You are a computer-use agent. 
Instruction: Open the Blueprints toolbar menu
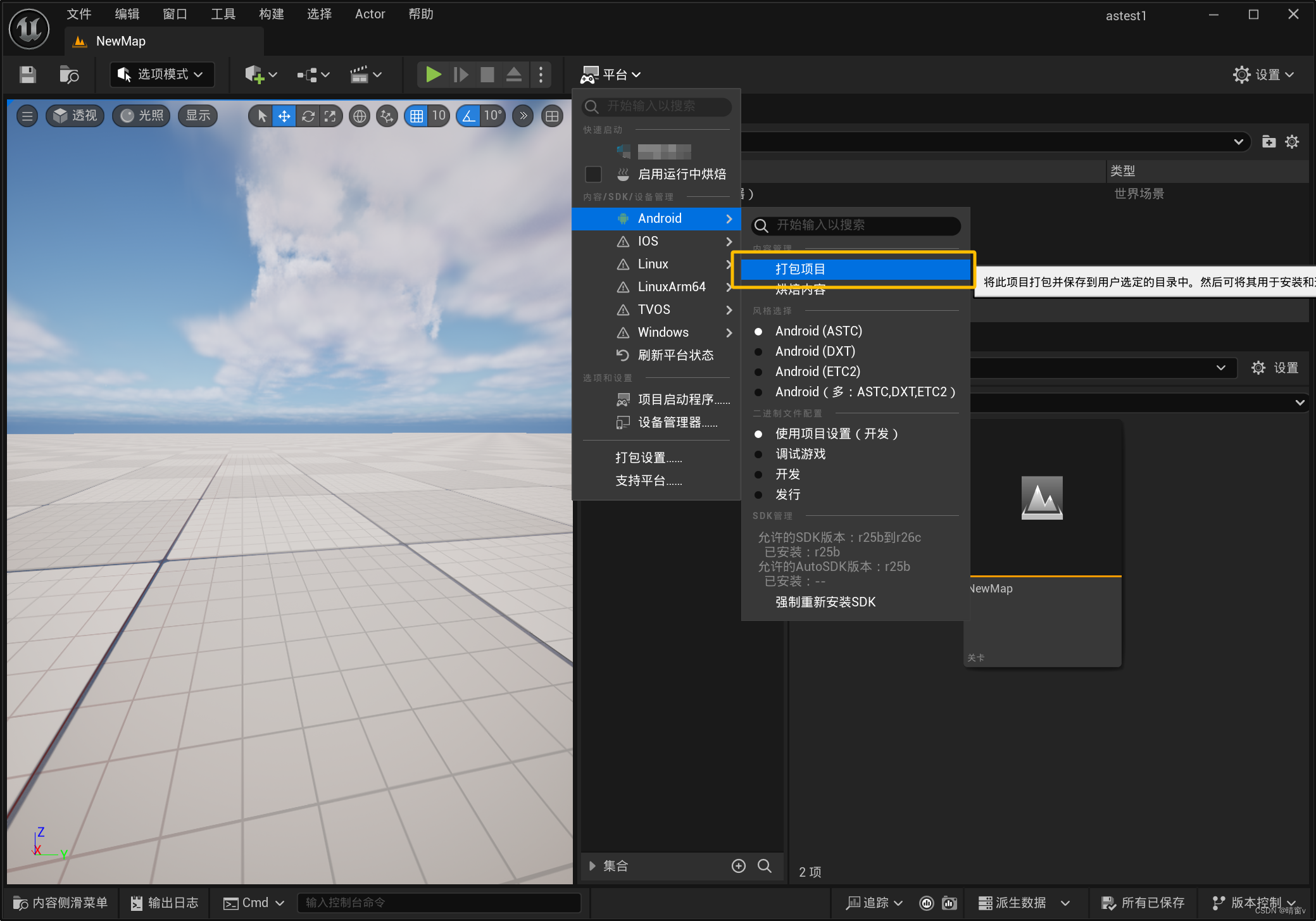[x=311, y=75]
